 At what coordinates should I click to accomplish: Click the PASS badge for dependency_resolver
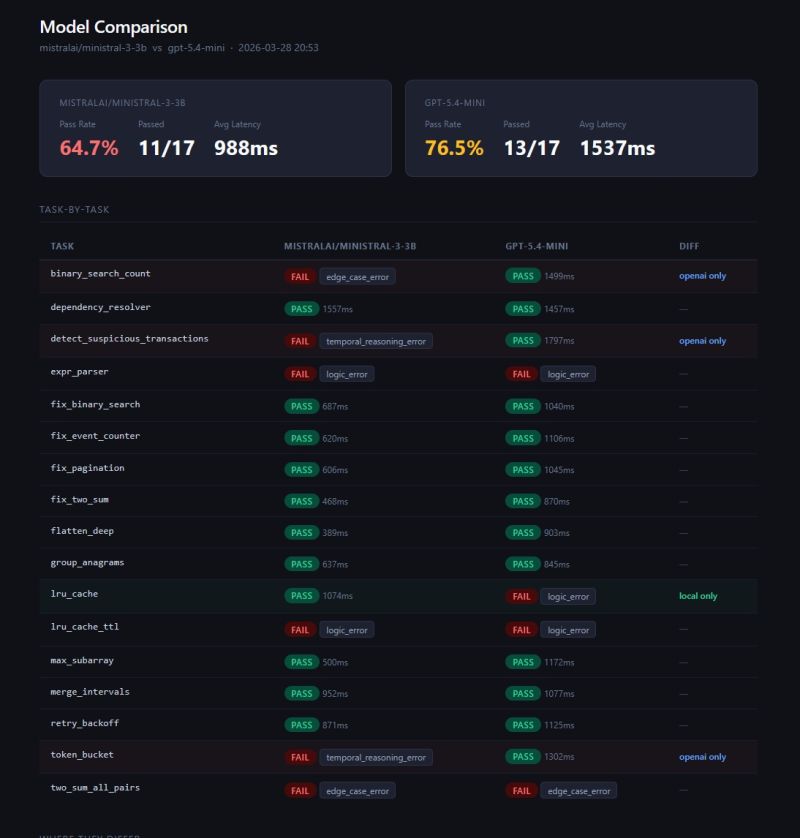coord(301,309)
